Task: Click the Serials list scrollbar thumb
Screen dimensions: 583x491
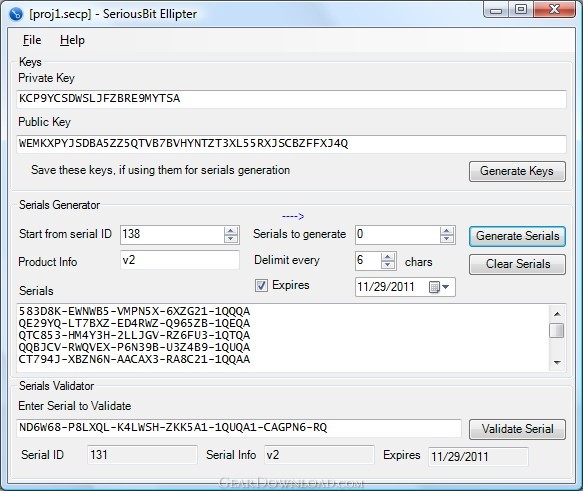Action: (557, 330)
